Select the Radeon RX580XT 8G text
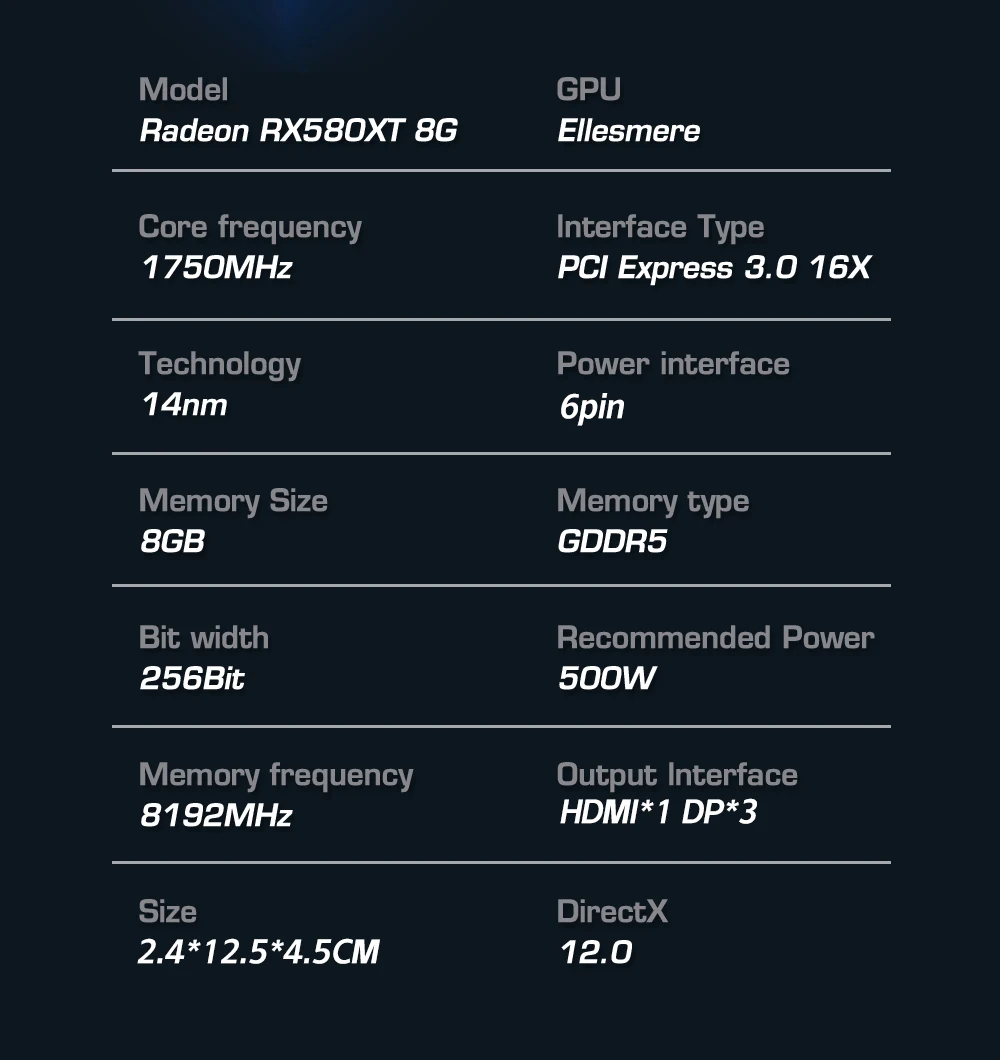 [298, 130]
